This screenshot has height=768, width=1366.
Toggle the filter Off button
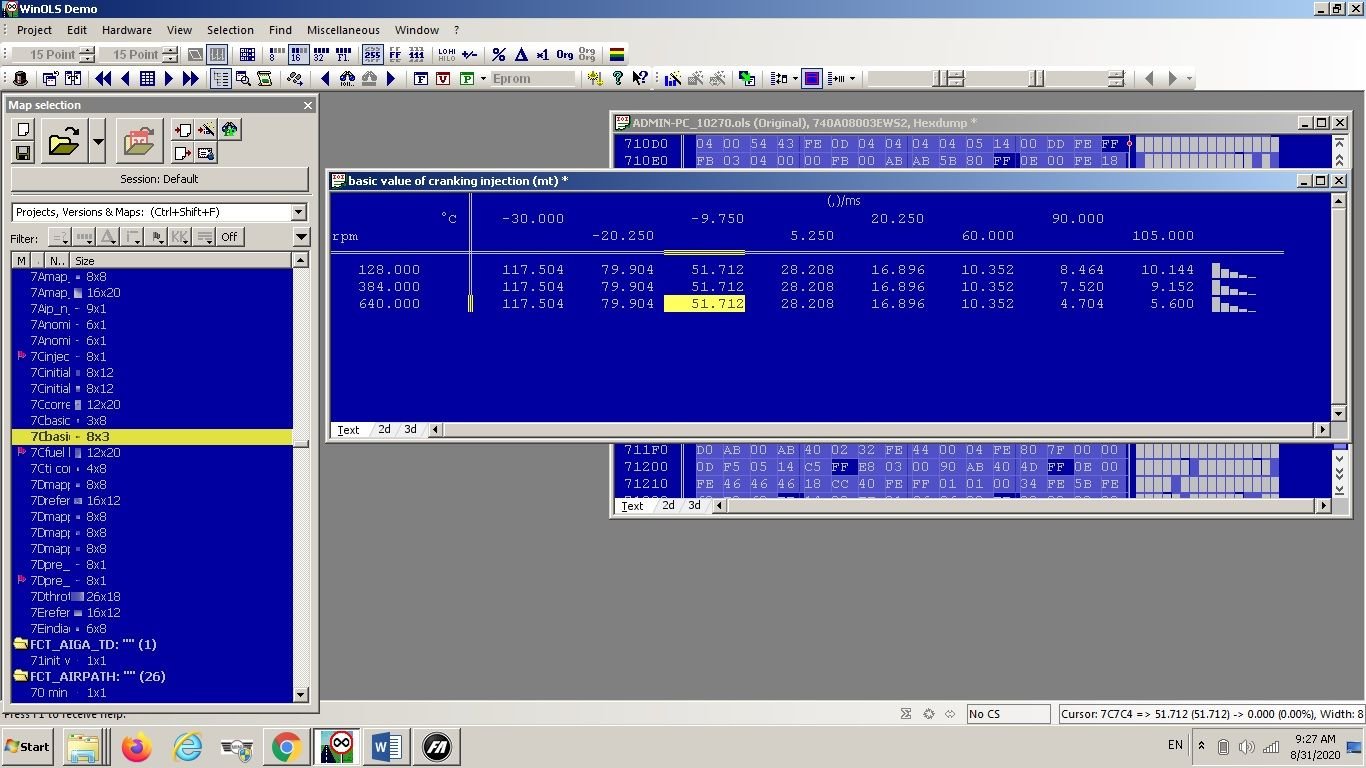click(229, 237)
